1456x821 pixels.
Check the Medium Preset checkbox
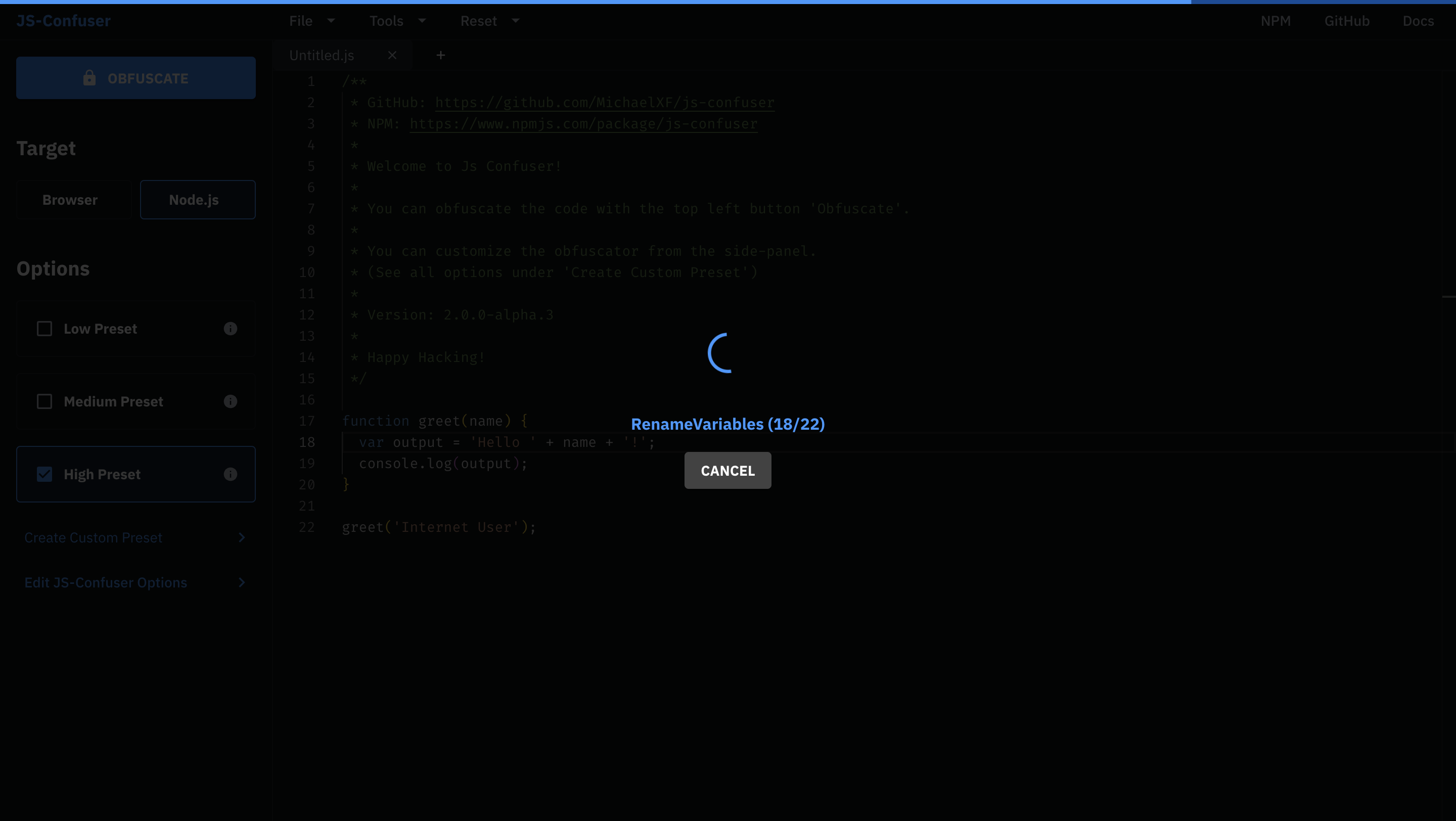coord(44,402)
